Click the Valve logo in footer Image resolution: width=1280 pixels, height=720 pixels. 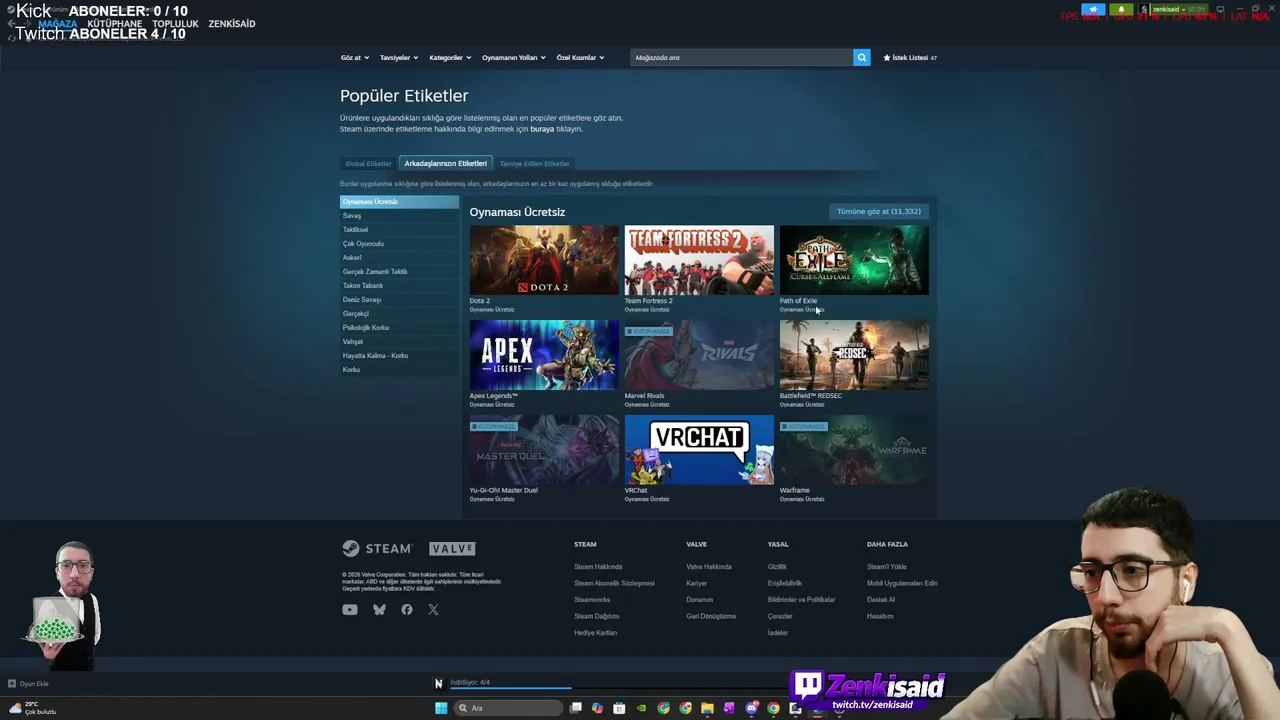452,548
